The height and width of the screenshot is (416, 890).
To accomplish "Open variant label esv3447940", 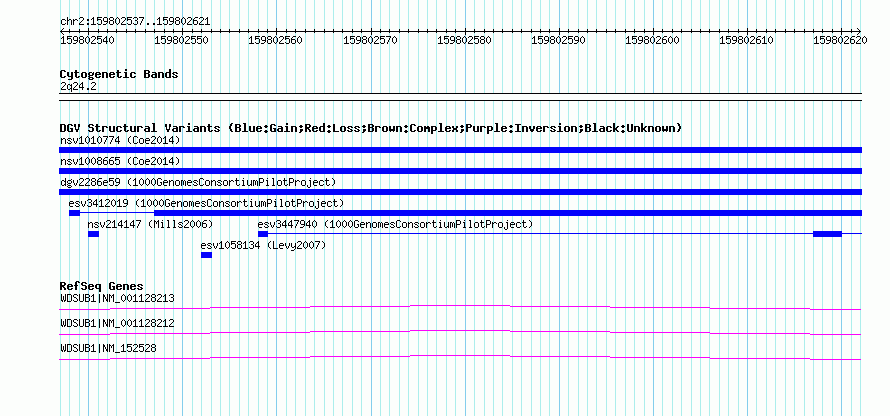I will click(396, 224).
